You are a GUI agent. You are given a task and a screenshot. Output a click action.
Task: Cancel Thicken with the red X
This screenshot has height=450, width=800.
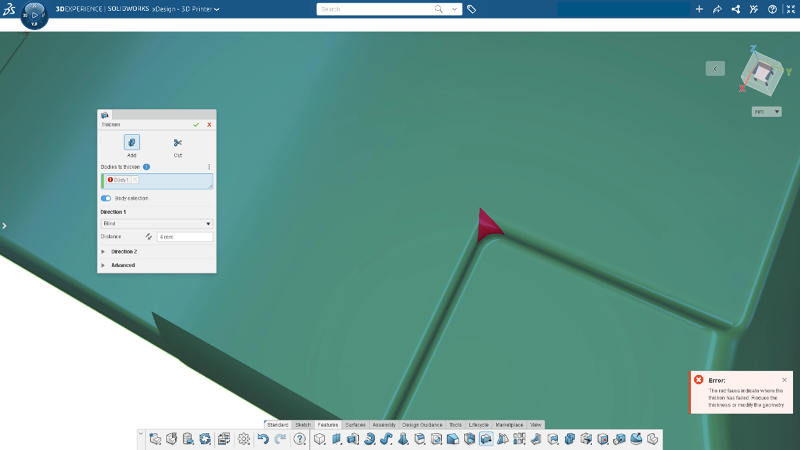tap(209, 124)
